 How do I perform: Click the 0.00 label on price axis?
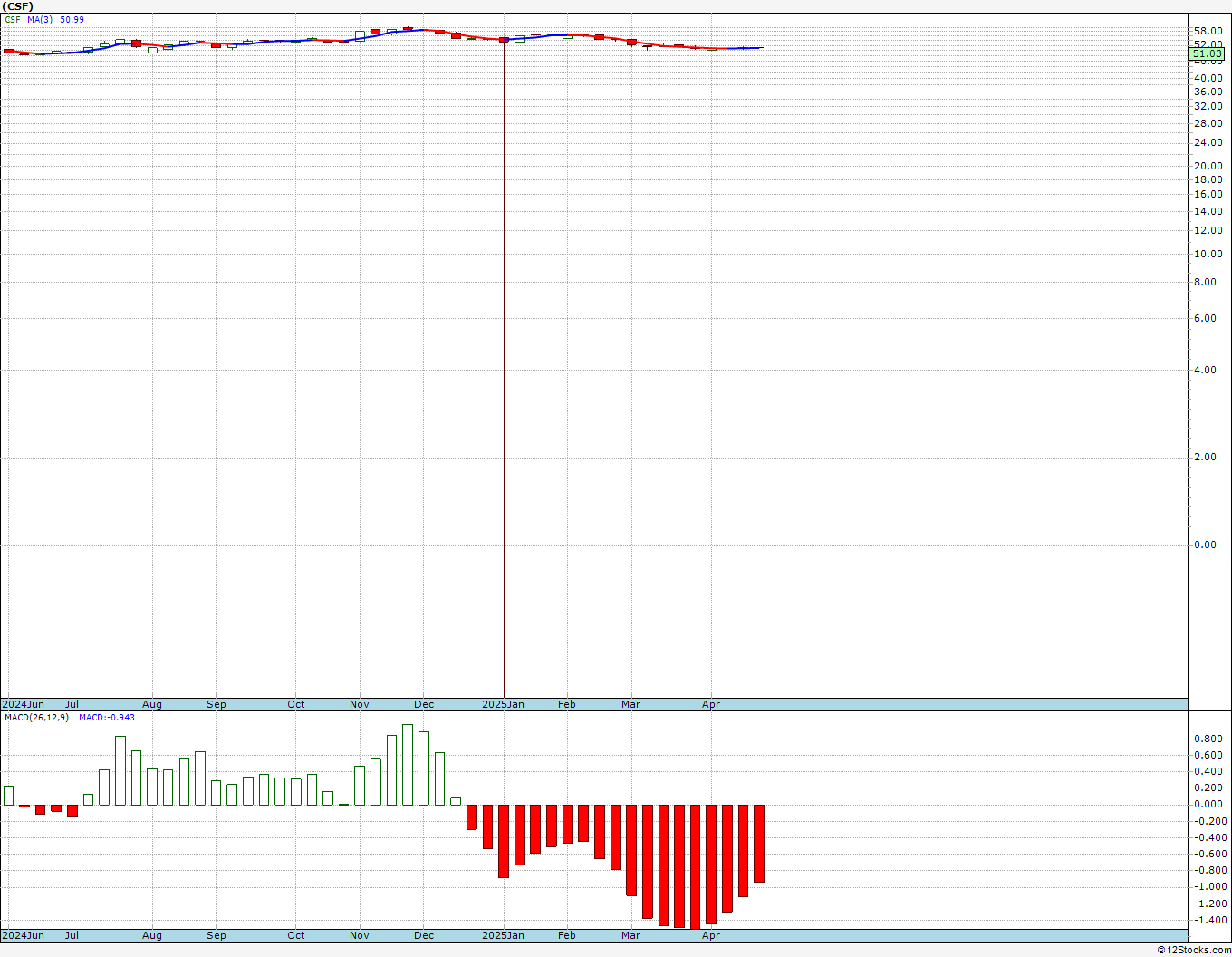[x=1205, y=545]
